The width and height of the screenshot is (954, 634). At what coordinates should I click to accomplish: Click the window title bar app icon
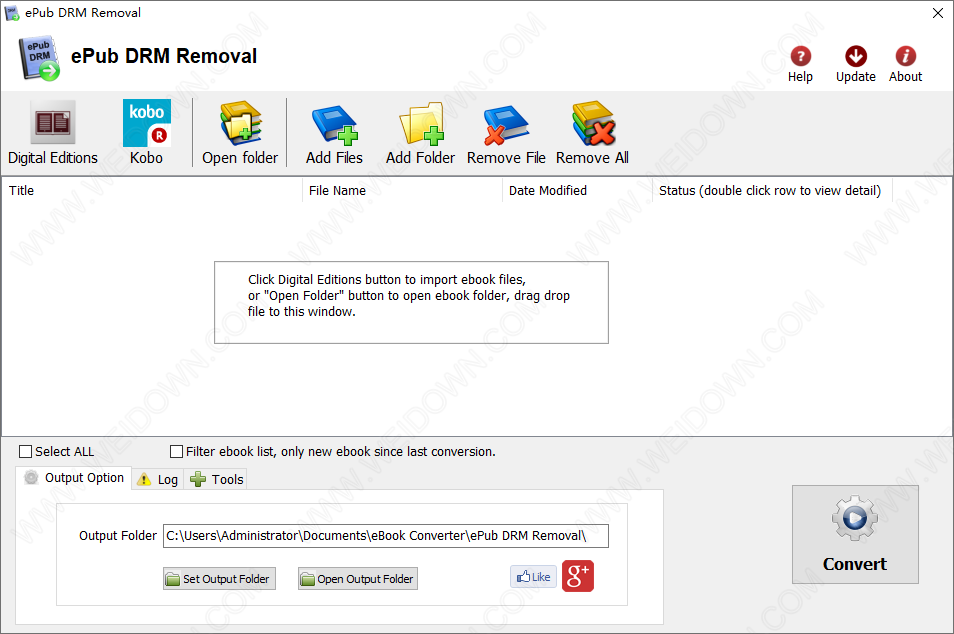[12, 12]
